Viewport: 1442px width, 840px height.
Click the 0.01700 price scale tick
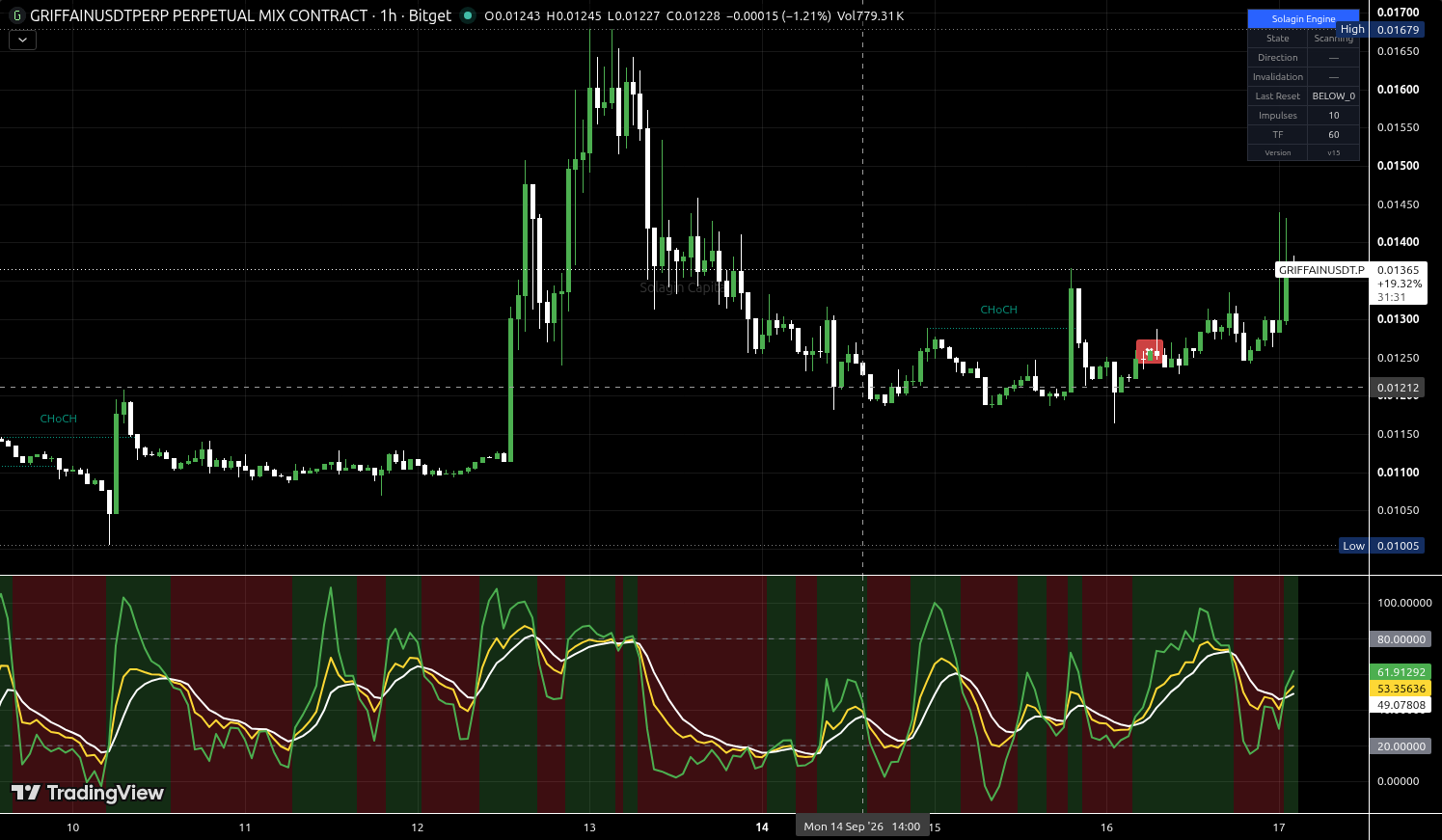pyautogui.click(x=1398, y=13)
